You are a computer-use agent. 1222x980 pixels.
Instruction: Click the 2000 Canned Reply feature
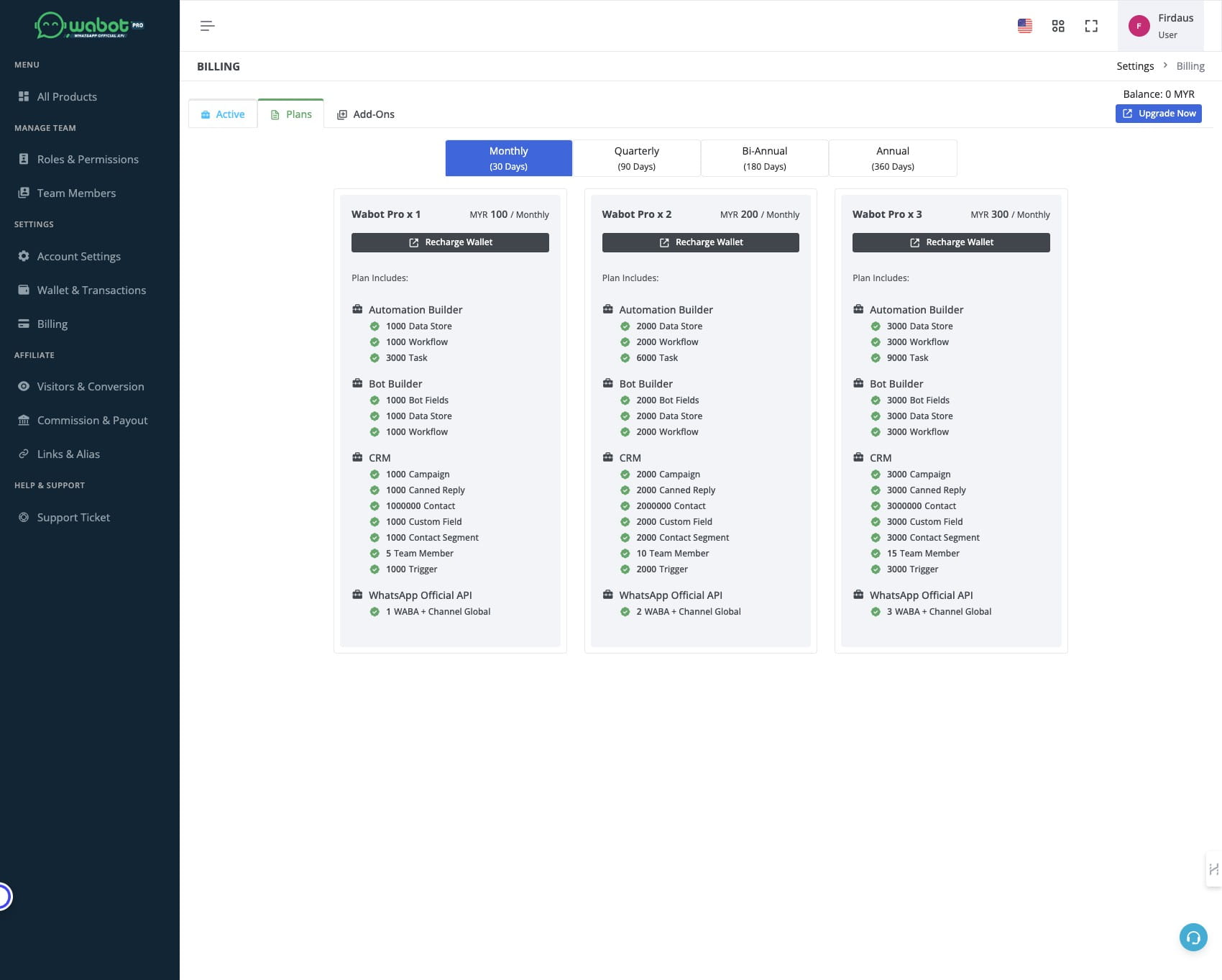pyautogui.click(x=676, y=490)
